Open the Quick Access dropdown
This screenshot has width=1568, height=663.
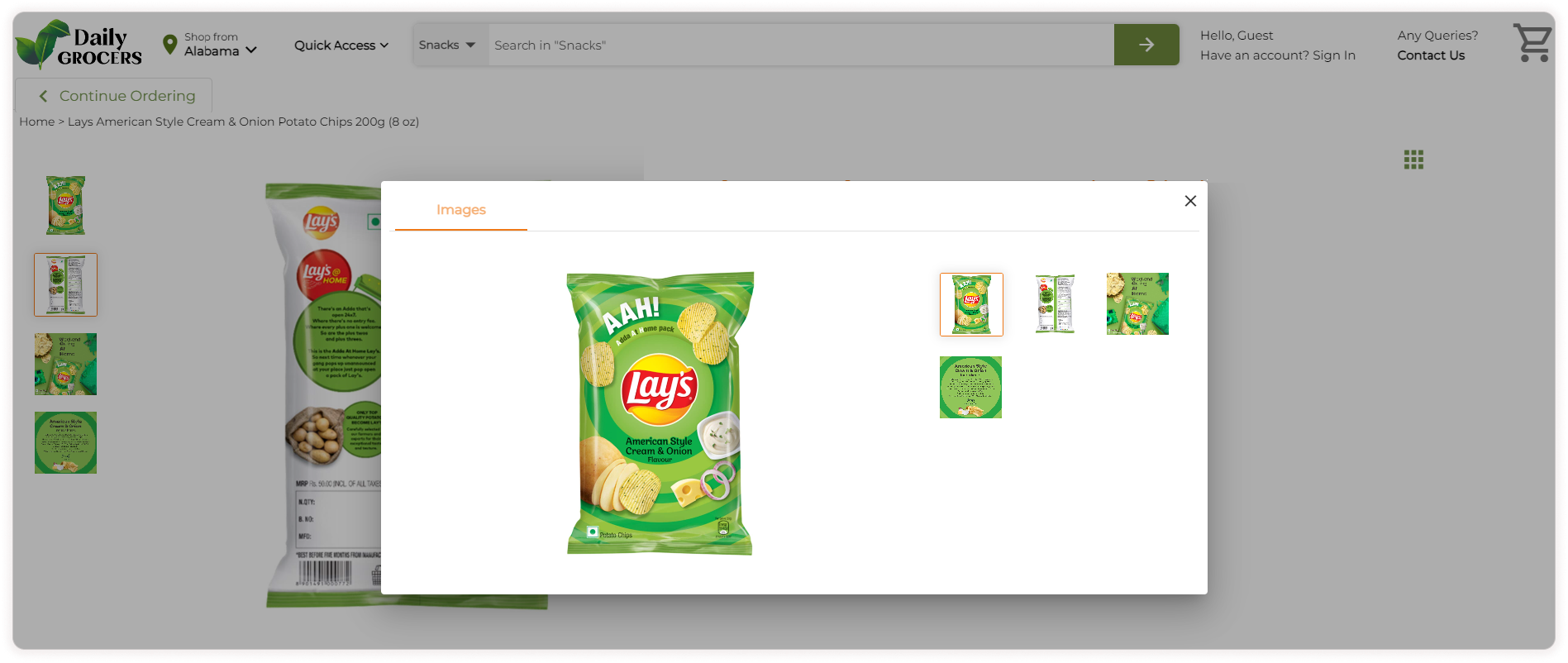click(341, 45)
